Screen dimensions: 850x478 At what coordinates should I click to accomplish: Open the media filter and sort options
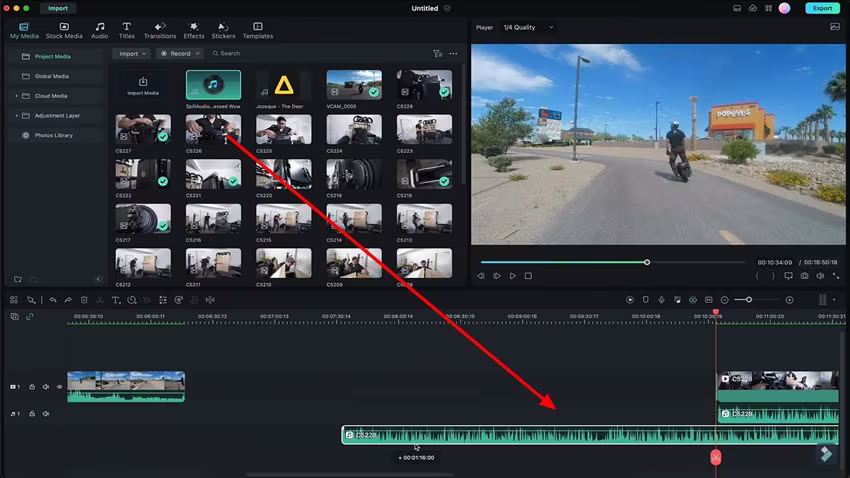pyautogui.click(x=437, y=54)
